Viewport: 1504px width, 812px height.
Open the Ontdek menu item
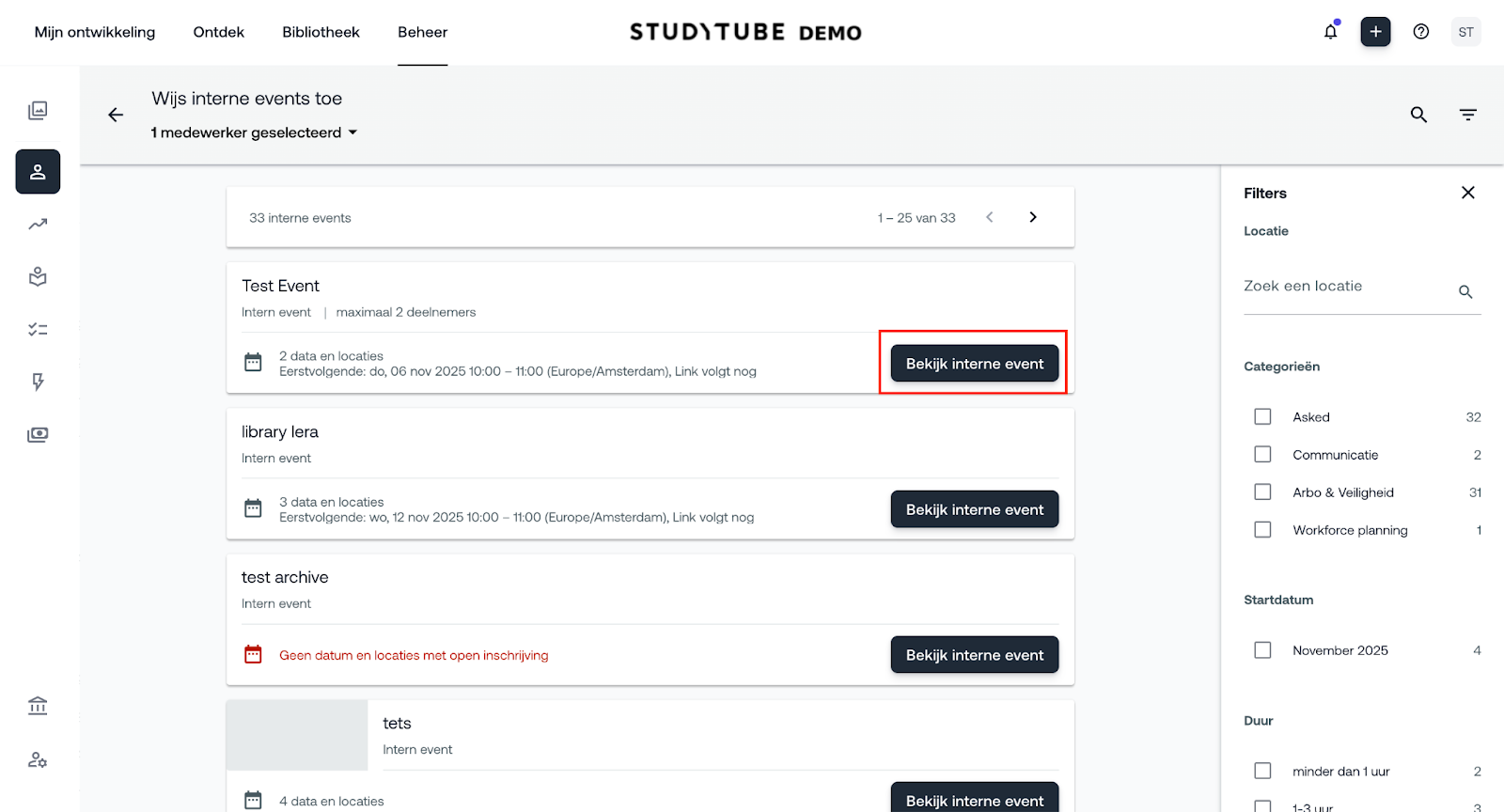tap(218, 32)
